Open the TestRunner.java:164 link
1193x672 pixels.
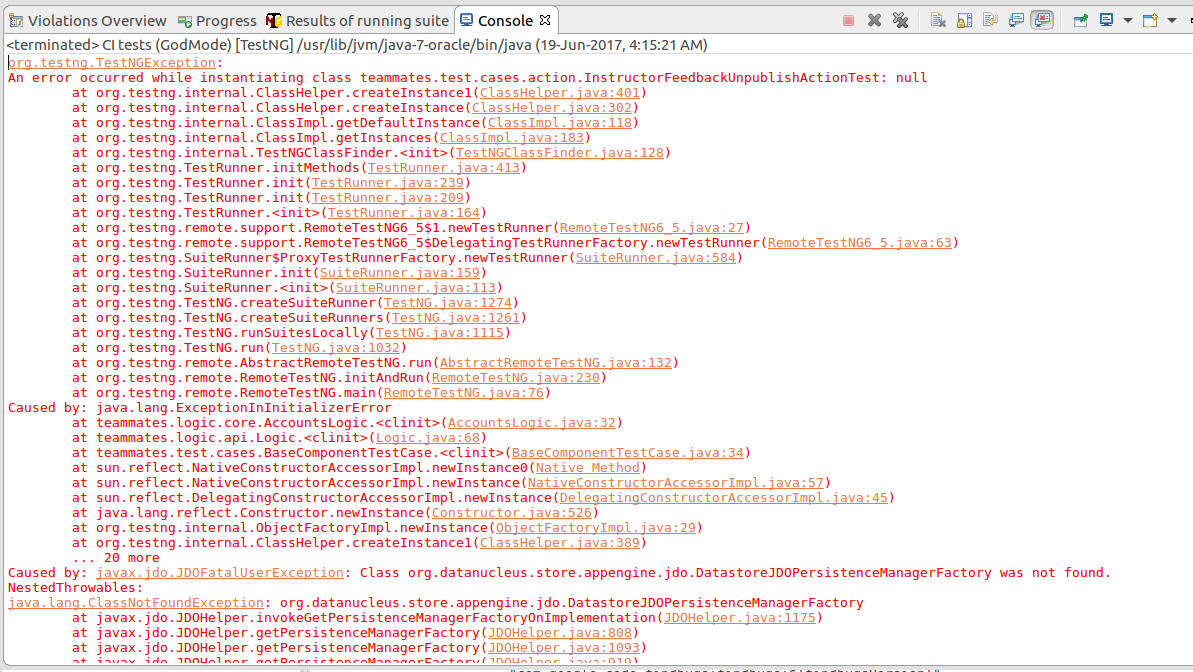click(x=404, y=212)
